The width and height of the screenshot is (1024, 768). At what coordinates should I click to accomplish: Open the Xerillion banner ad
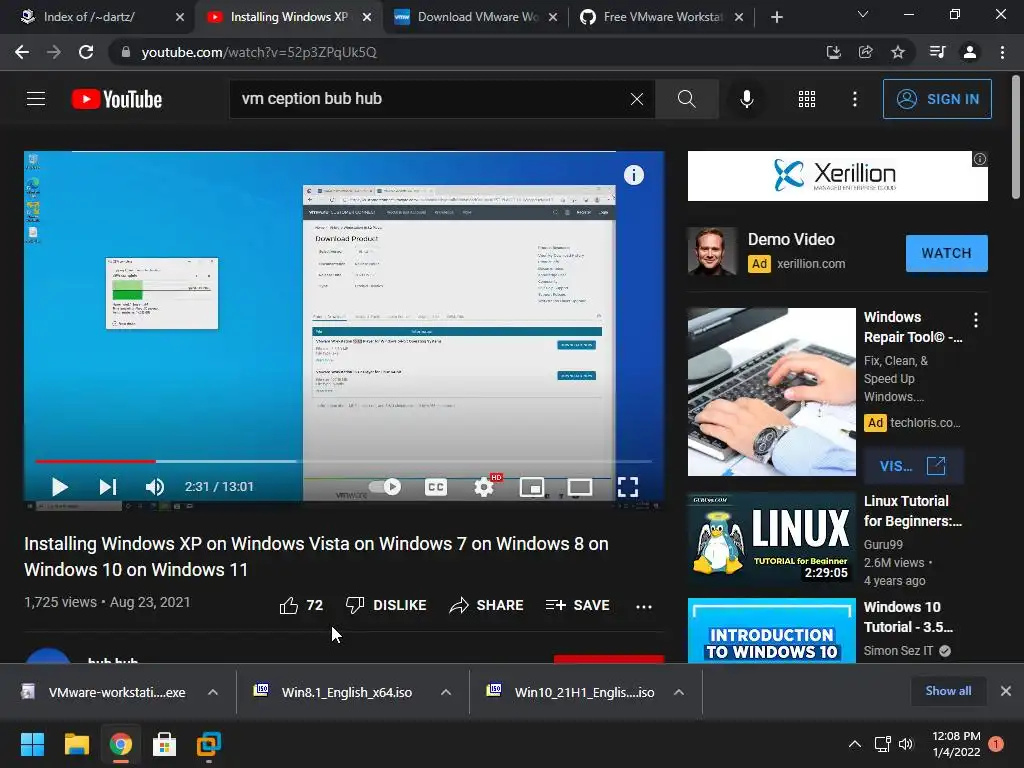click(x=837, y=176)
